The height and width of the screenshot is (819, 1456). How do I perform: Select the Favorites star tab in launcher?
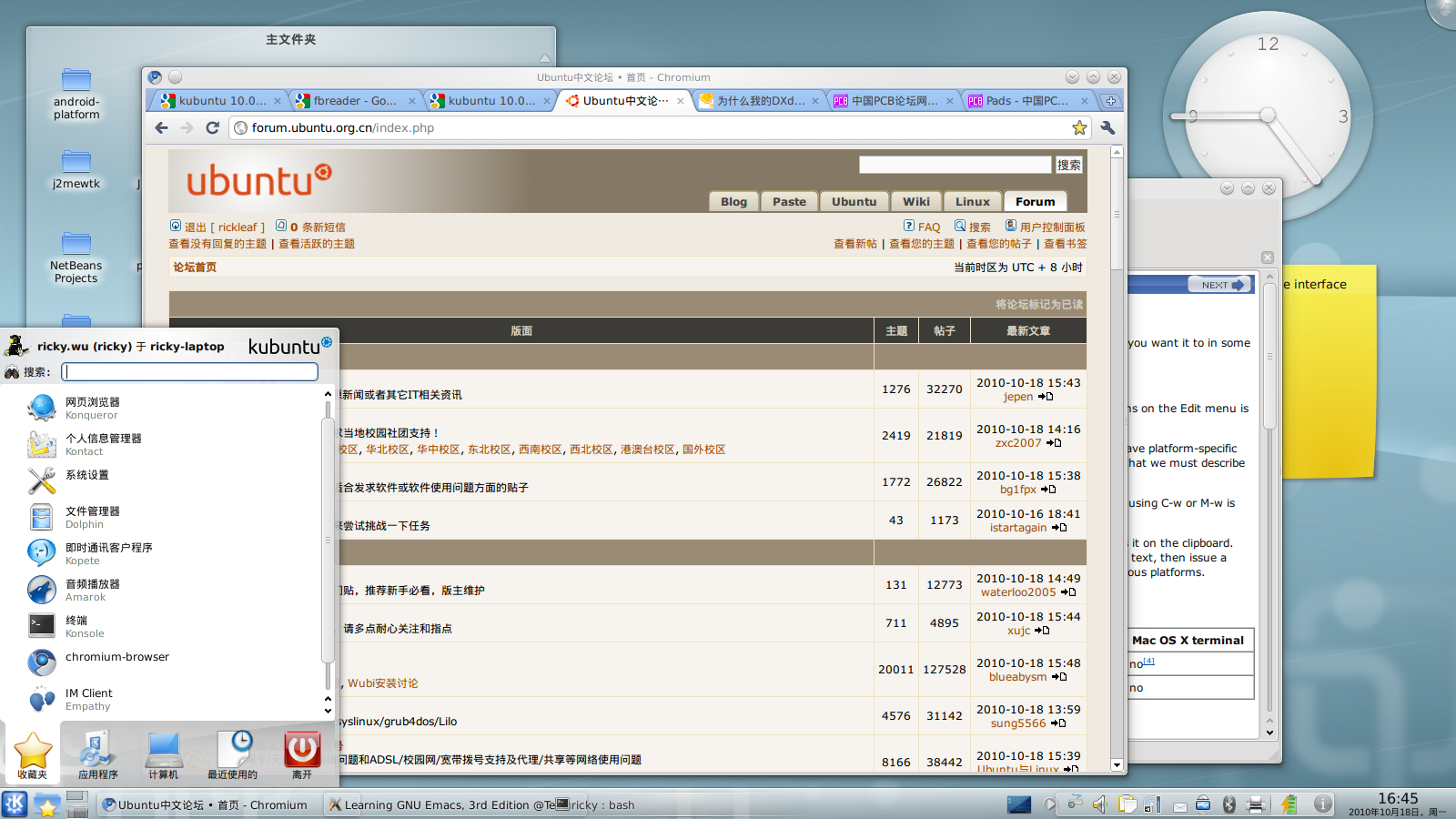(x=32, y=754)
